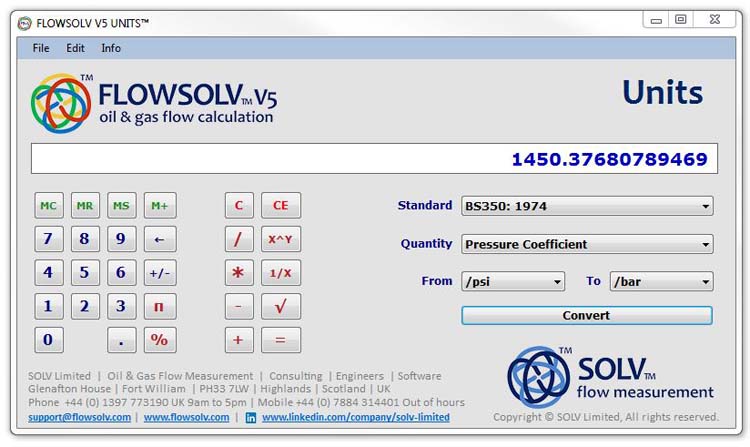Tap digit 0 on the keypad

click(48, 340)
